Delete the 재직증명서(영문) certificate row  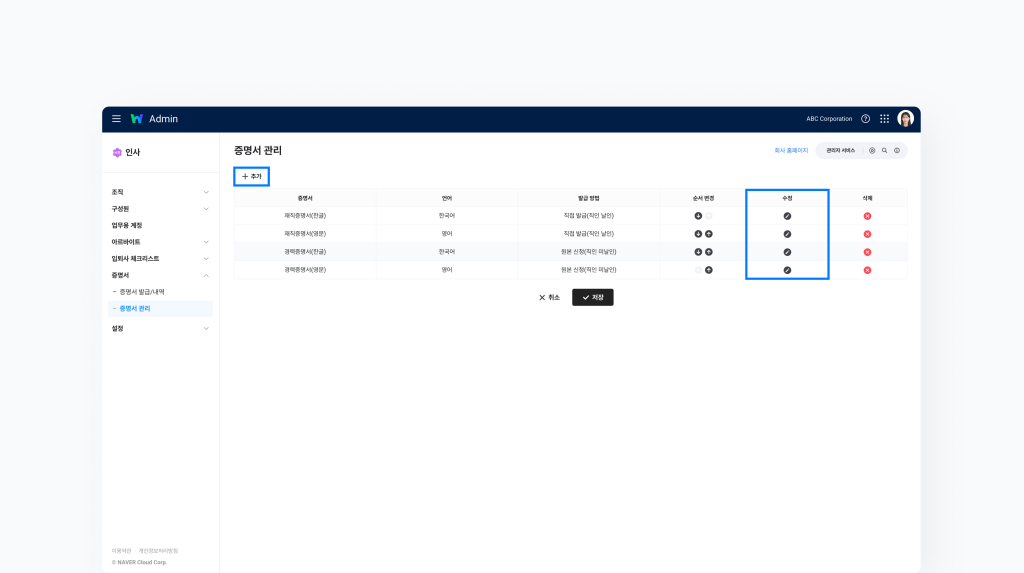(867, 234)
